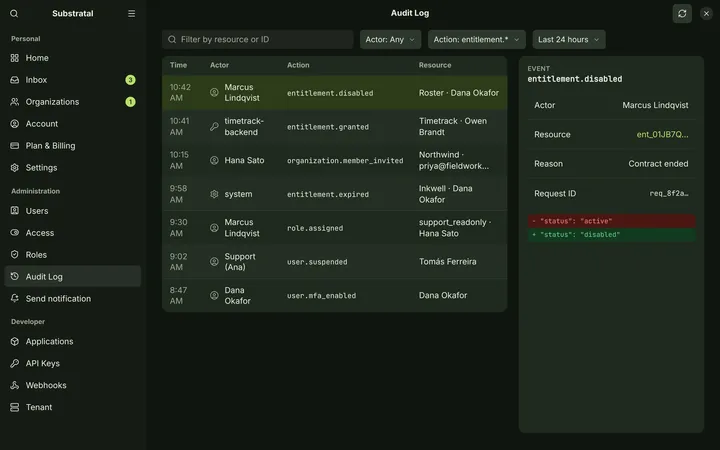Open Home in the sidebar

[73, 58]
